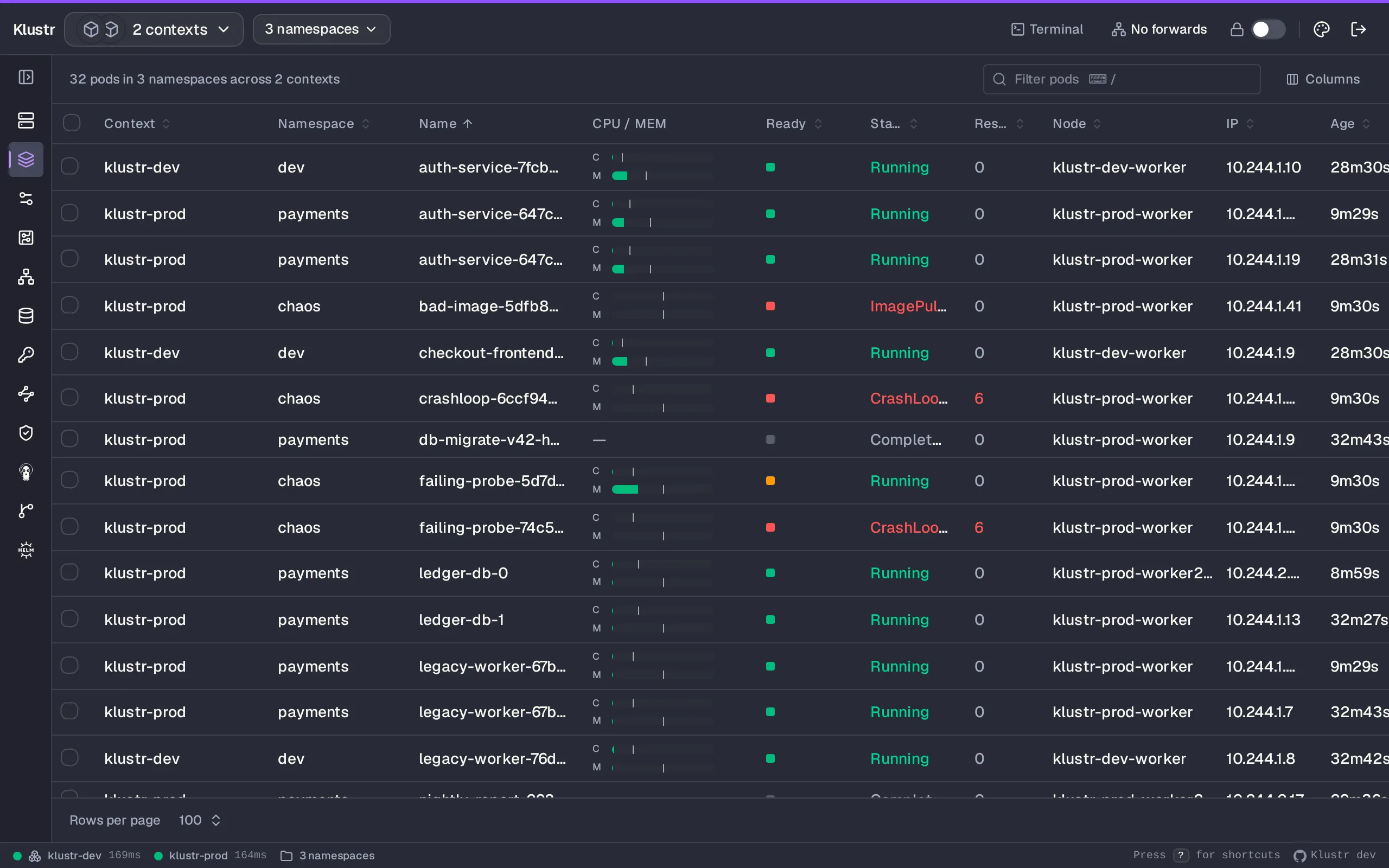Click the logout exit icon
Image resolution: width=1389 pixels, height=868 pixels.
point(1359,29)
